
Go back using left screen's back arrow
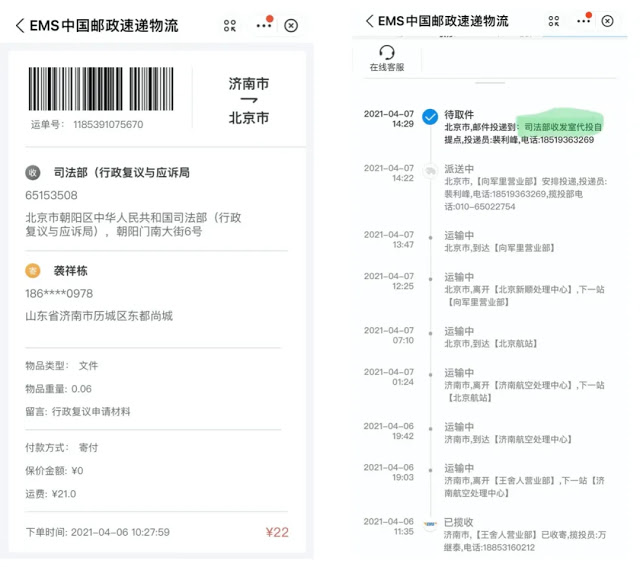pos(20,25)
